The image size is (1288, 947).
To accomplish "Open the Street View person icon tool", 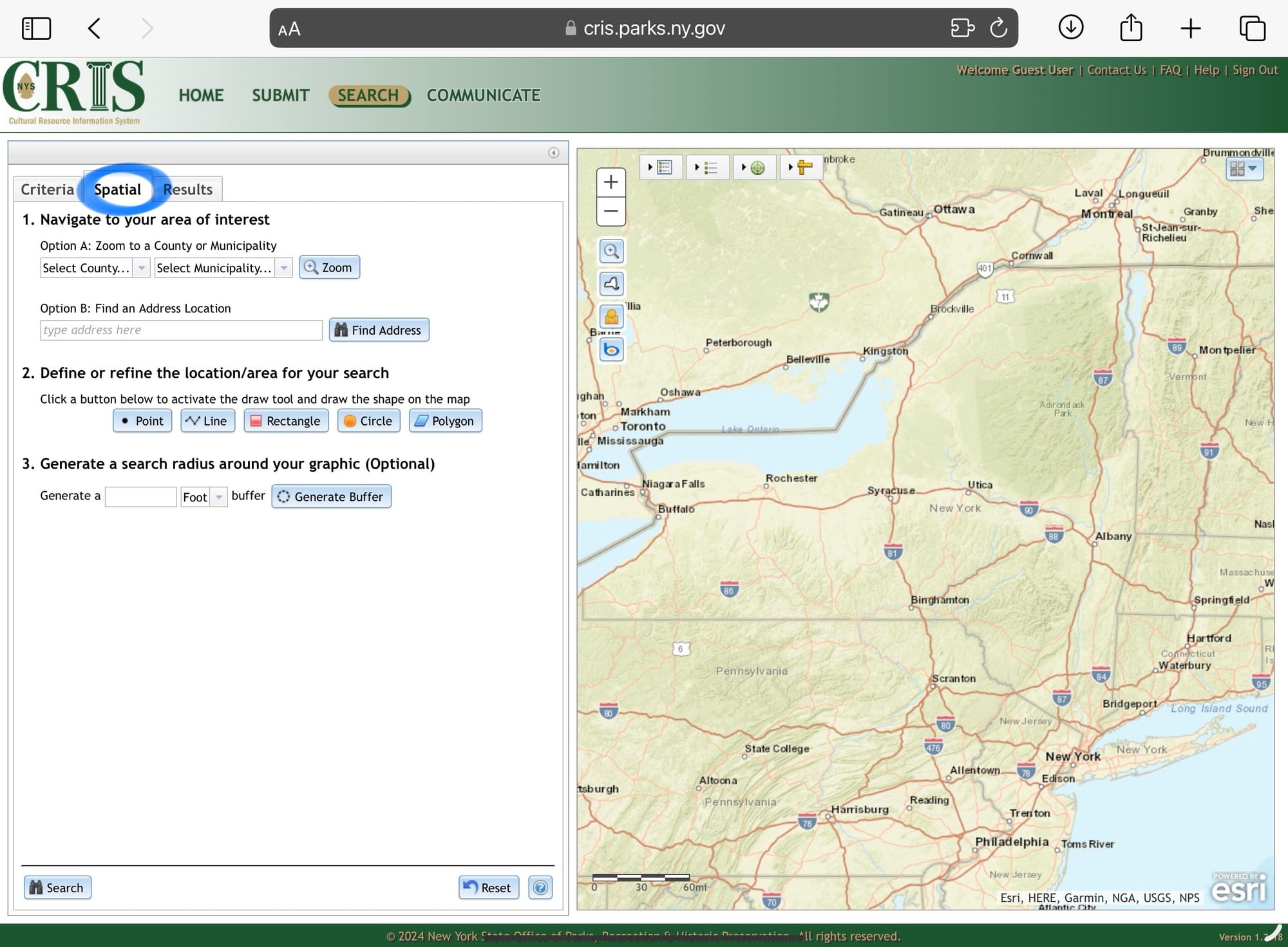I will (x=611, y=316).
